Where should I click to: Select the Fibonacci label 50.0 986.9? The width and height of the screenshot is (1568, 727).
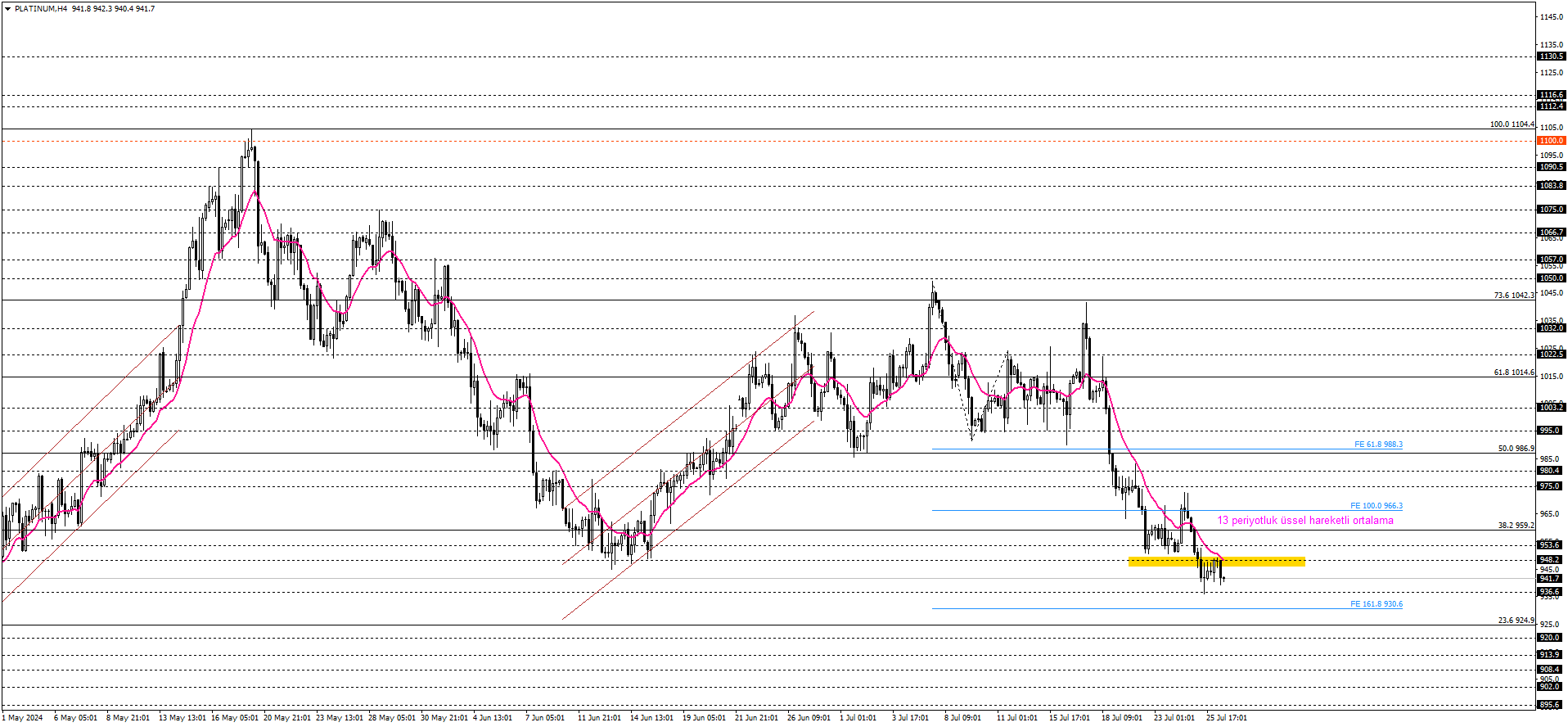[1516, 449]
